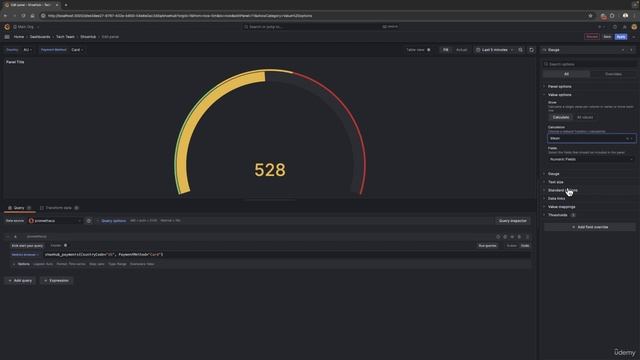Click Add query button

point(20,281)
